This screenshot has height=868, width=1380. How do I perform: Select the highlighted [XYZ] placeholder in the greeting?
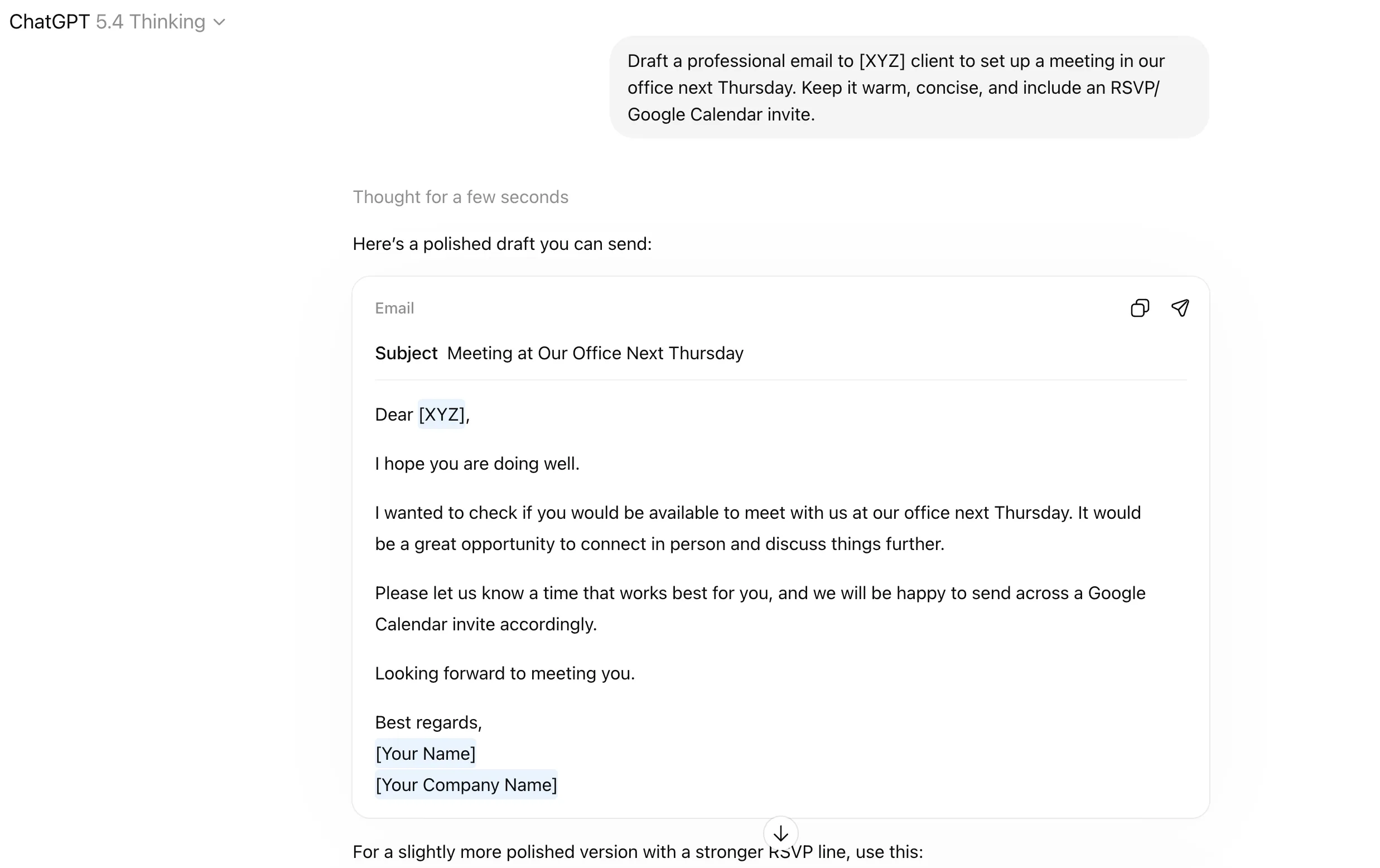[441, 414]
